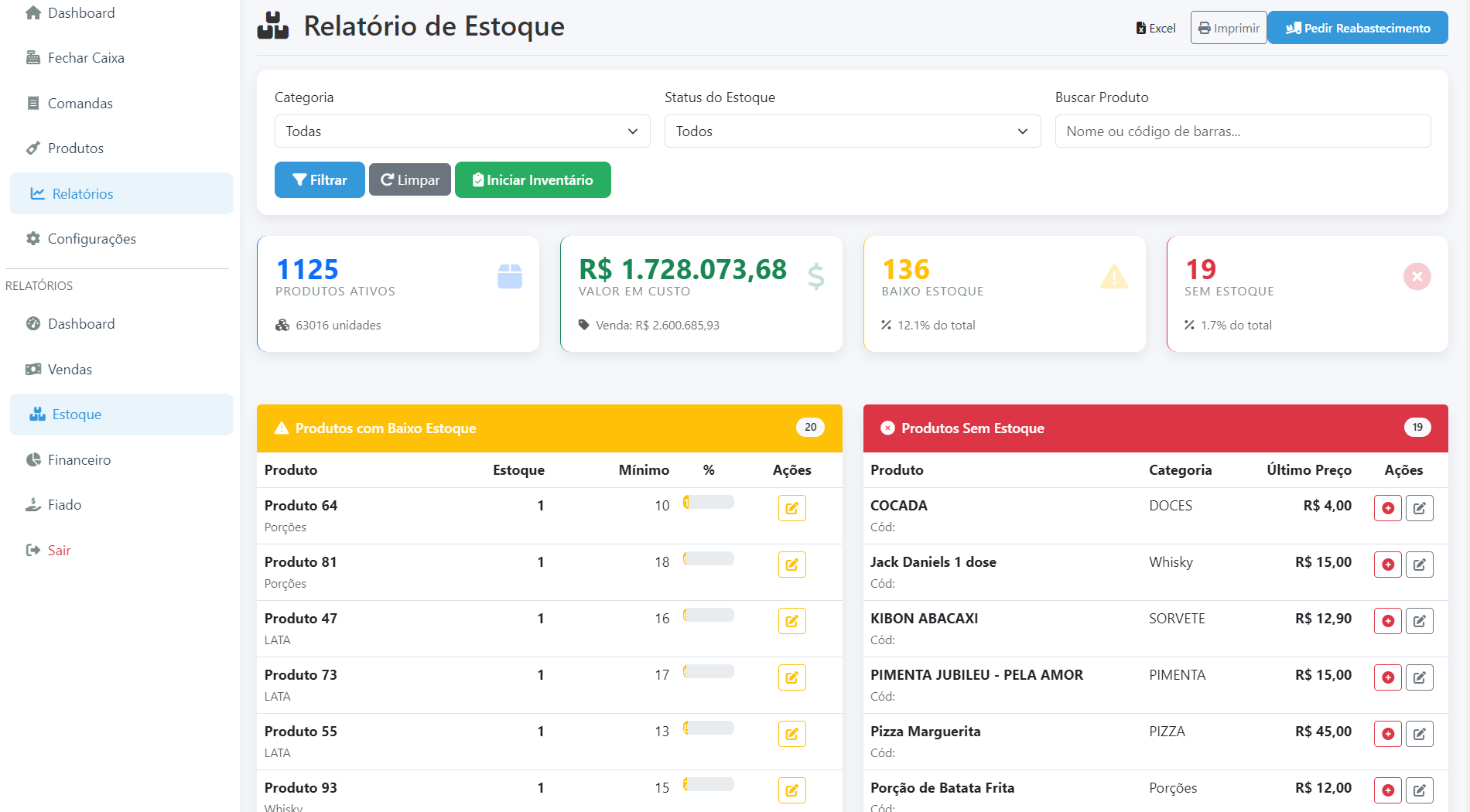The height and width of the screenshot is (812, 1470).
Task: Expand the Status do Estoque dropdown
Action: click(852, 131)
